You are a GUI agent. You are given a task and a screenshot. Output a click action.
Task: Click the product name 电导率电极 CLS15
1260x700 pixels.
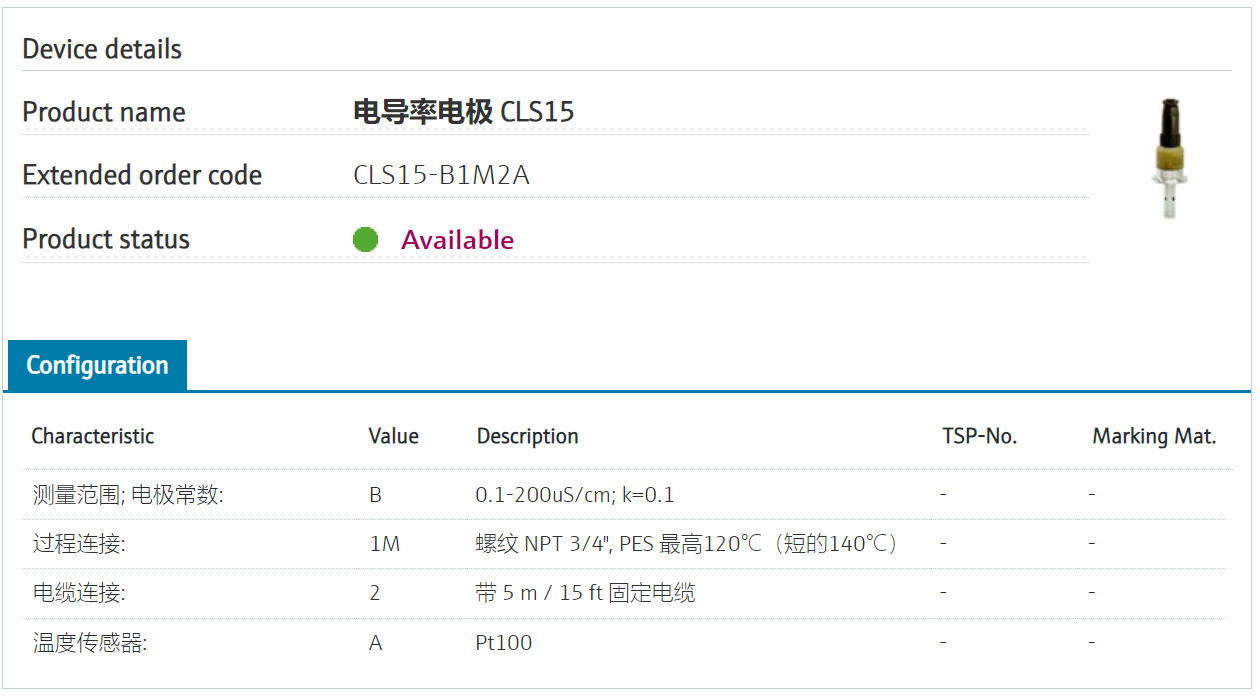tap(464, 112)
